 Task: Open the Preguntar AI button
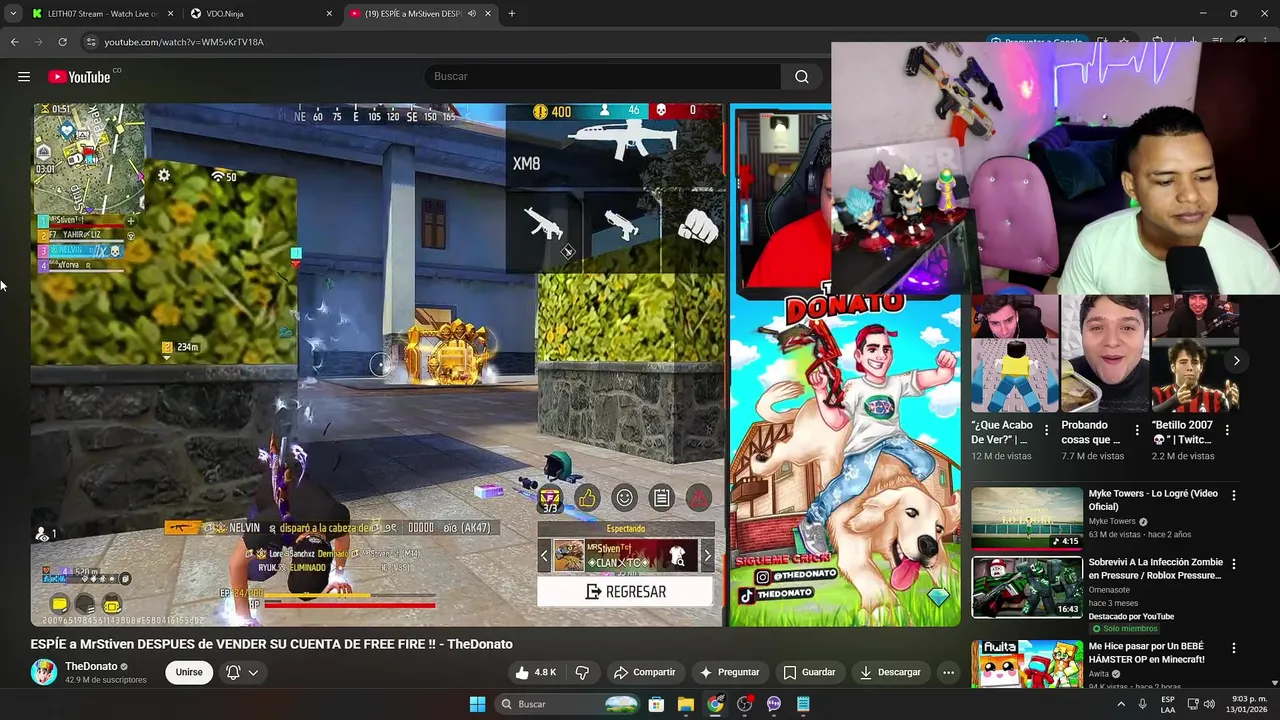[729, 672]
